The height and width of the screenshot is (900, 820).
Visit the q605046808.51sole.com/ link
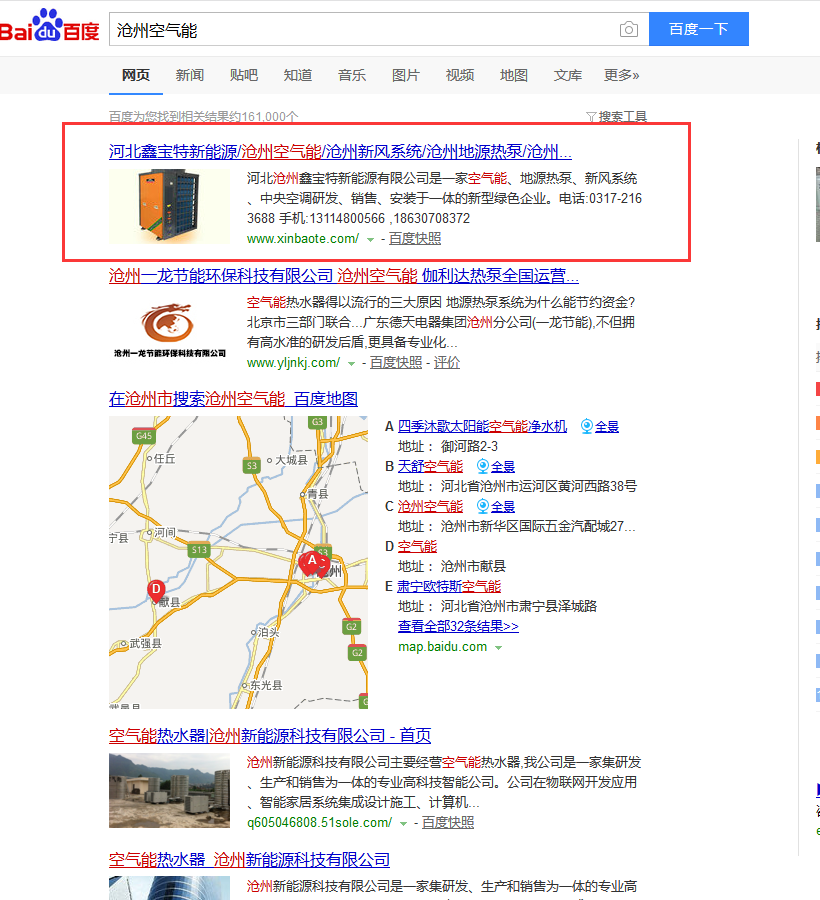tap(320, 823)
